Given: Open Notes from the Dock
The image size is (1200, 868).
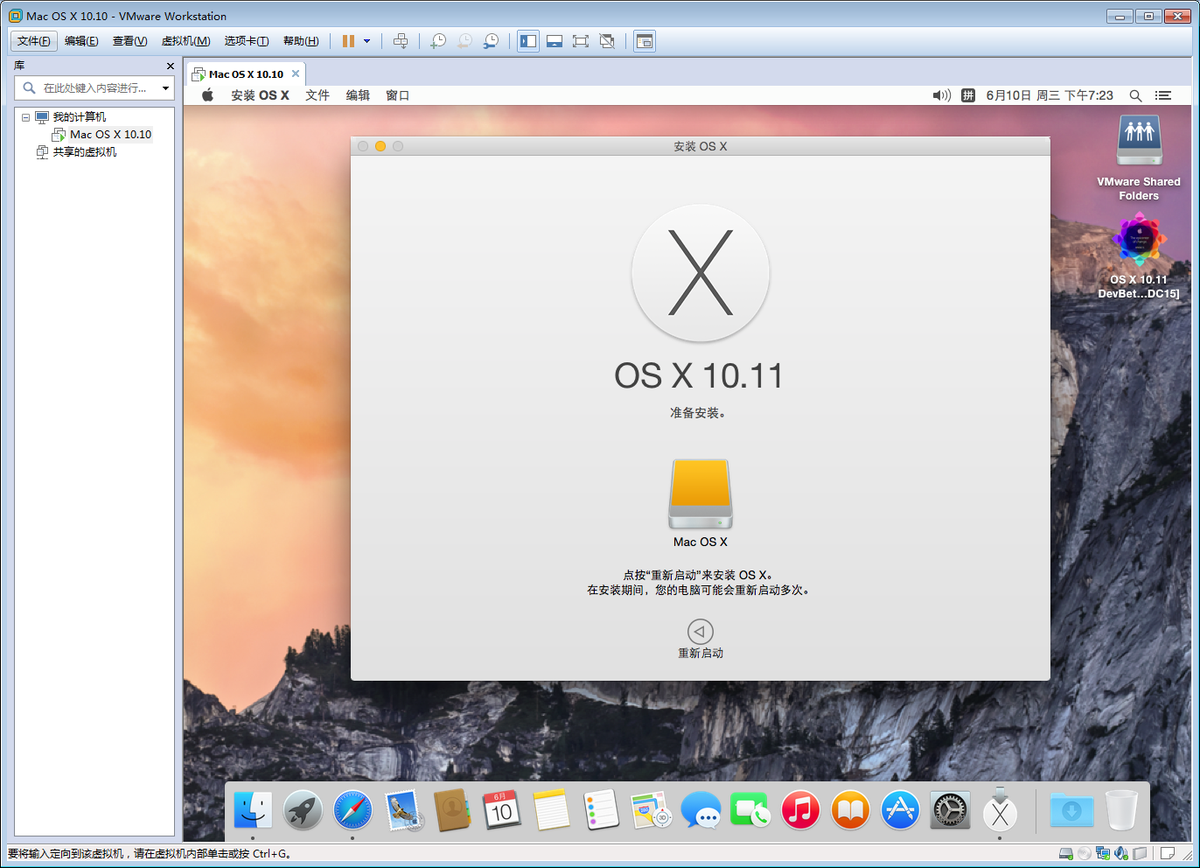Looking at the screenshot, I should tap(551, 809).
